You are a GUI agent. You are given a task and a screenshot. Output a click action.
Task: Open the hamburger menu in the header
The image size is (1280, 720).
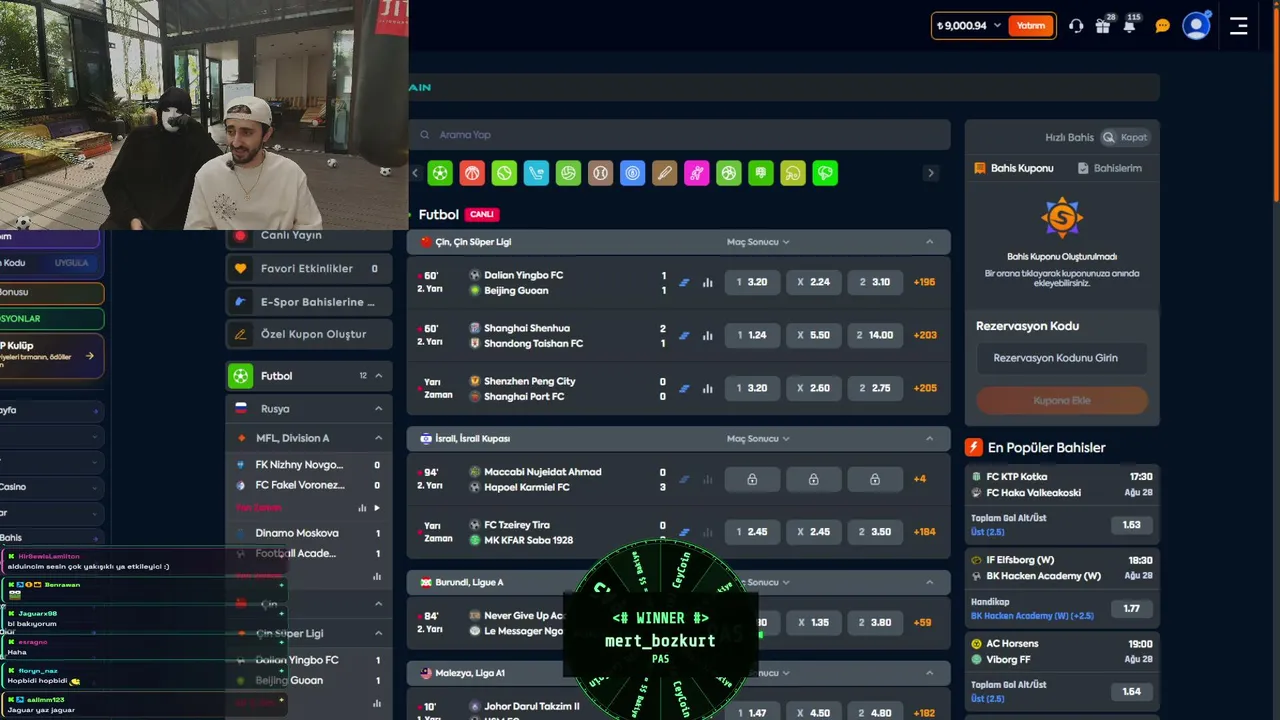1239,26
